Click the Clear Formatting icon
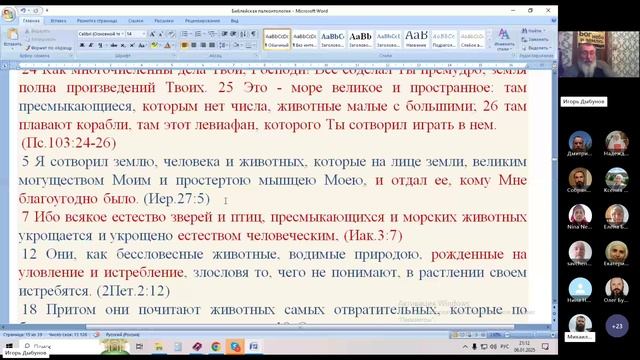This screenshot has height=360, width=640. 171,34
